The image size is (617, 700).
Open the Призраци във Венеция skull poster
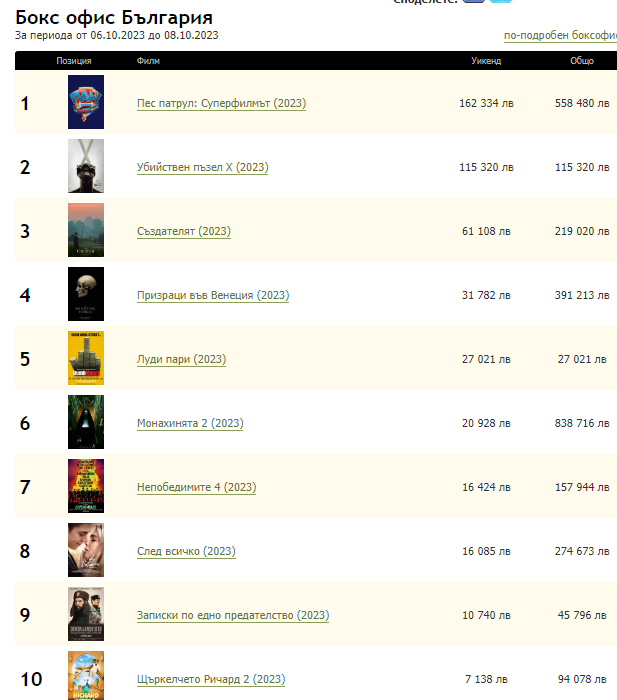(85, 294)
